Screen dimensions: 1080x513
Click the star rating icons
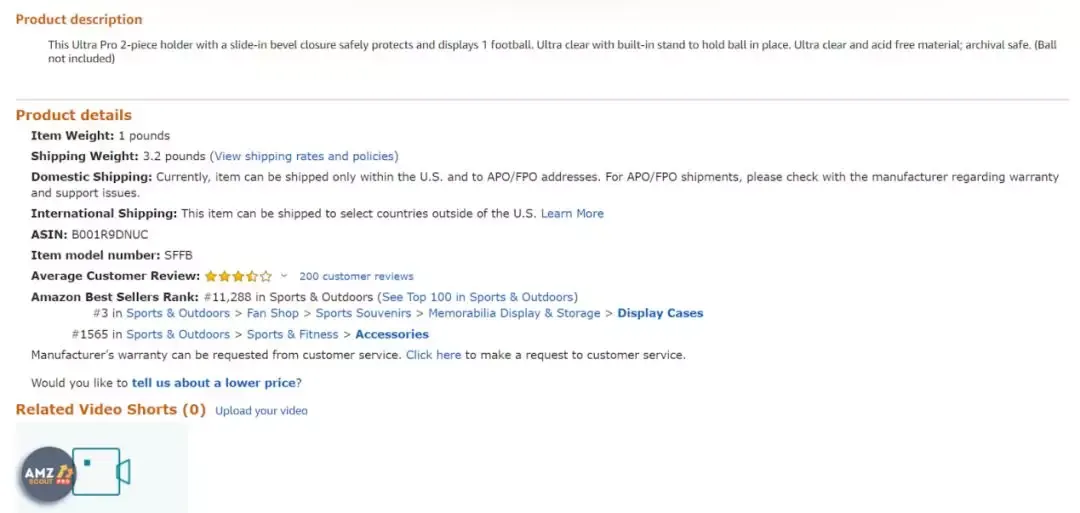[238, 276]
